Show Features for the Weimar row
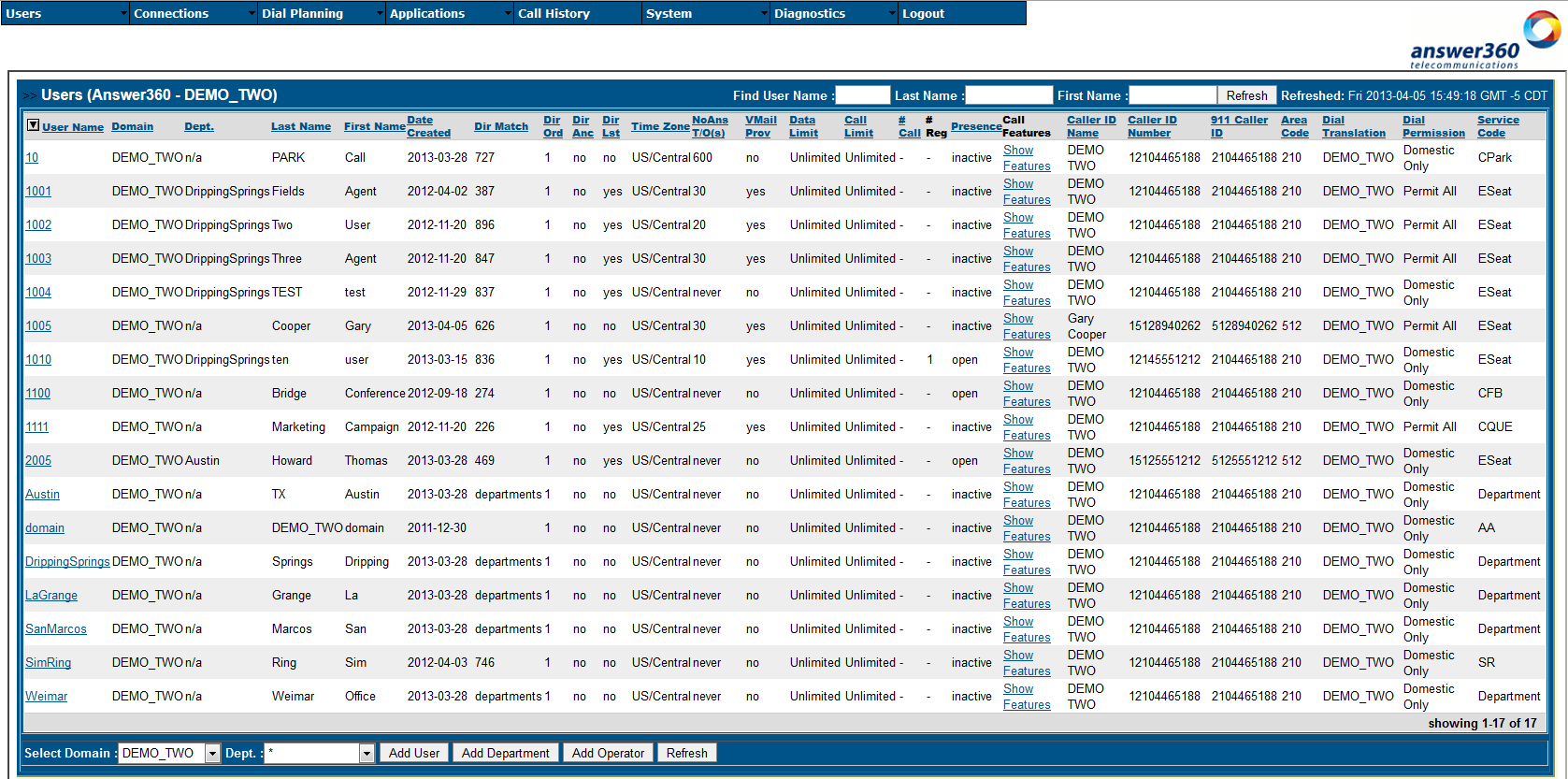1568x779 pixels. (1027, 697)
